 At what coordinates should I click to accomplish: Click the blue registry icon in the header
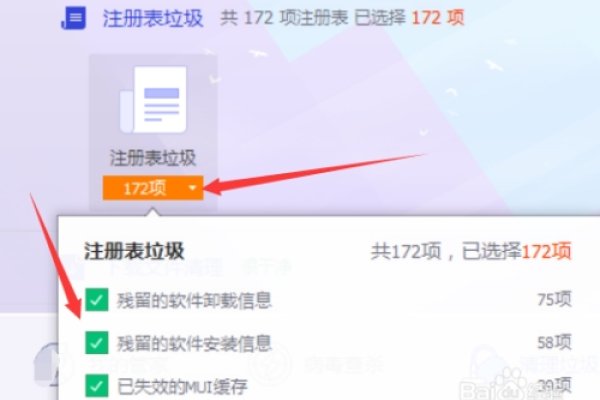pos(73,18)
